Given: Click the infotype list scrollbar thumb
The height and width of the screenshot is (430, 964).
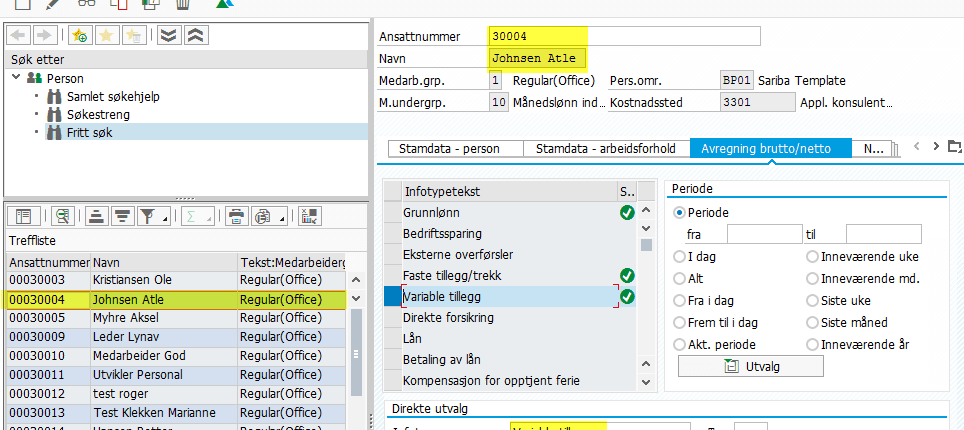Looking at the screenshot, I should pos(646,245).
